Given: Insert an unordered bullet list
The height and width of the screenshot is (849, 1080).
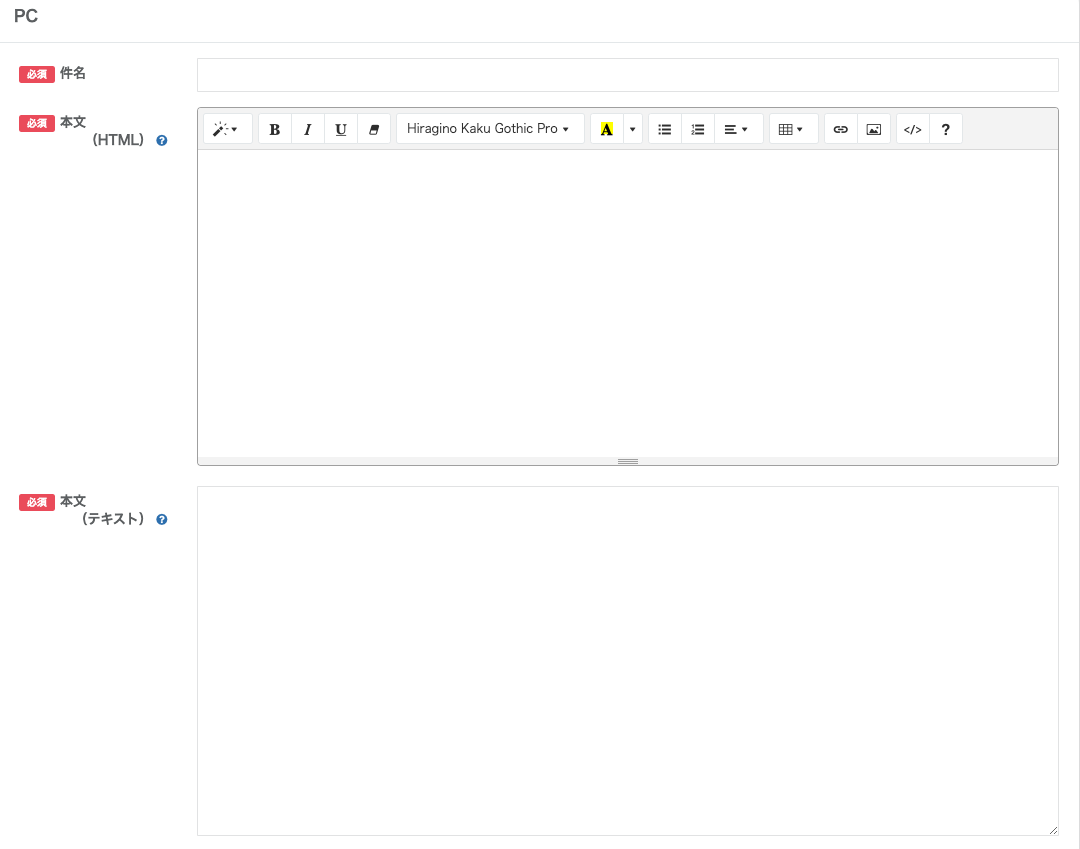Looking at the screenshot, I should point(665,129).
